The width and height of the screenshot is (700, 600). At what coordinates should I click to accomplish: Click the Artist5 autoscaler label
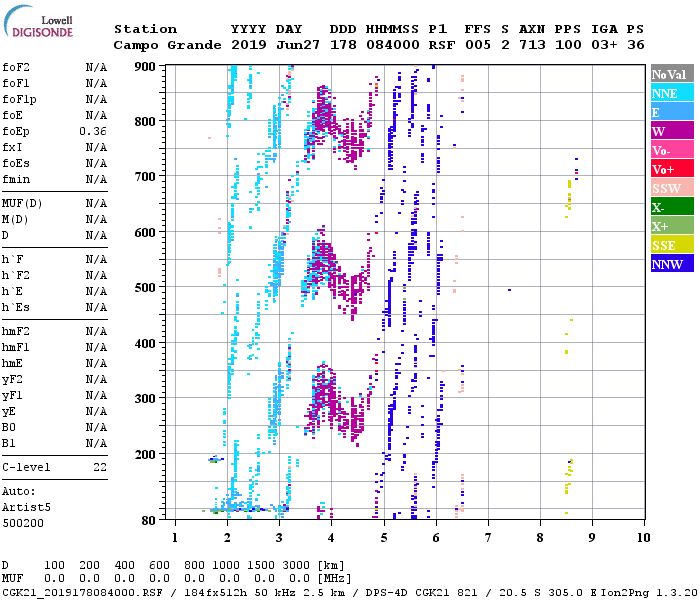tap(26, 508)
